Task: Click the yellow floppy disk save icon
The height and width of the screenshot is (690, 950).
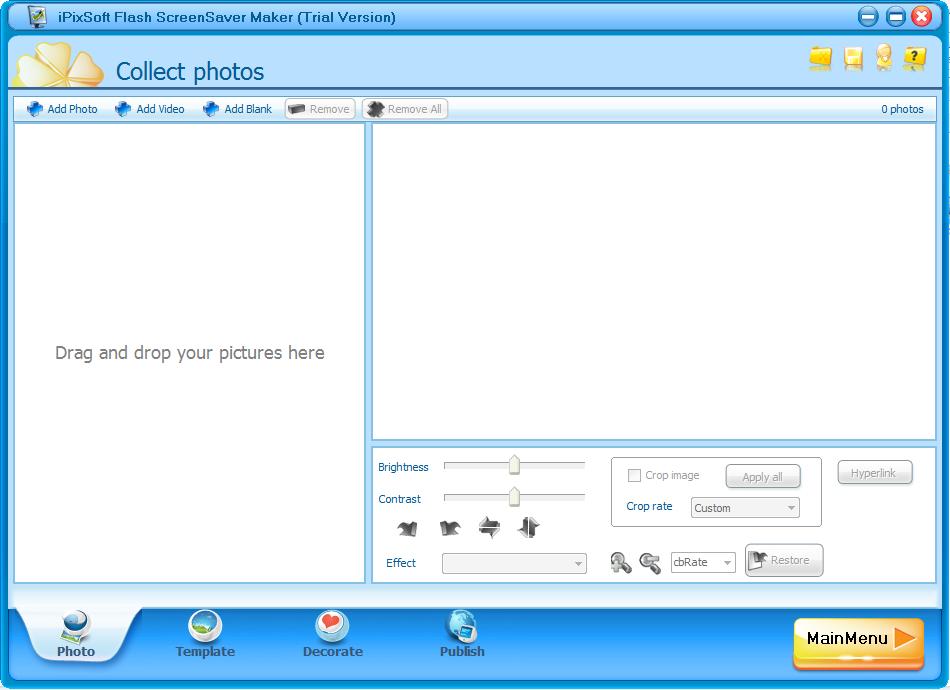Action: click(853, 59)
